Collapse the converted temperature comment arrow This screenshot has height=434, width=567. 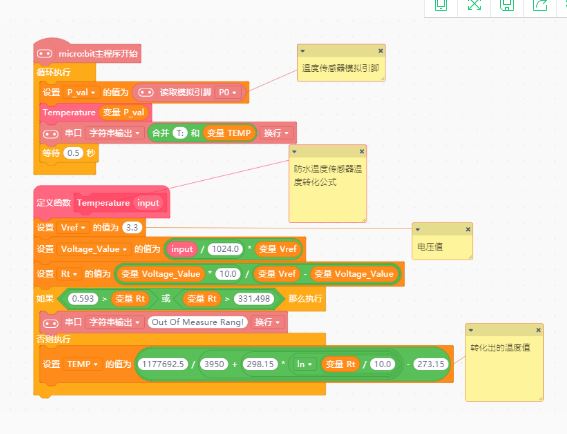tap(471, 330)
